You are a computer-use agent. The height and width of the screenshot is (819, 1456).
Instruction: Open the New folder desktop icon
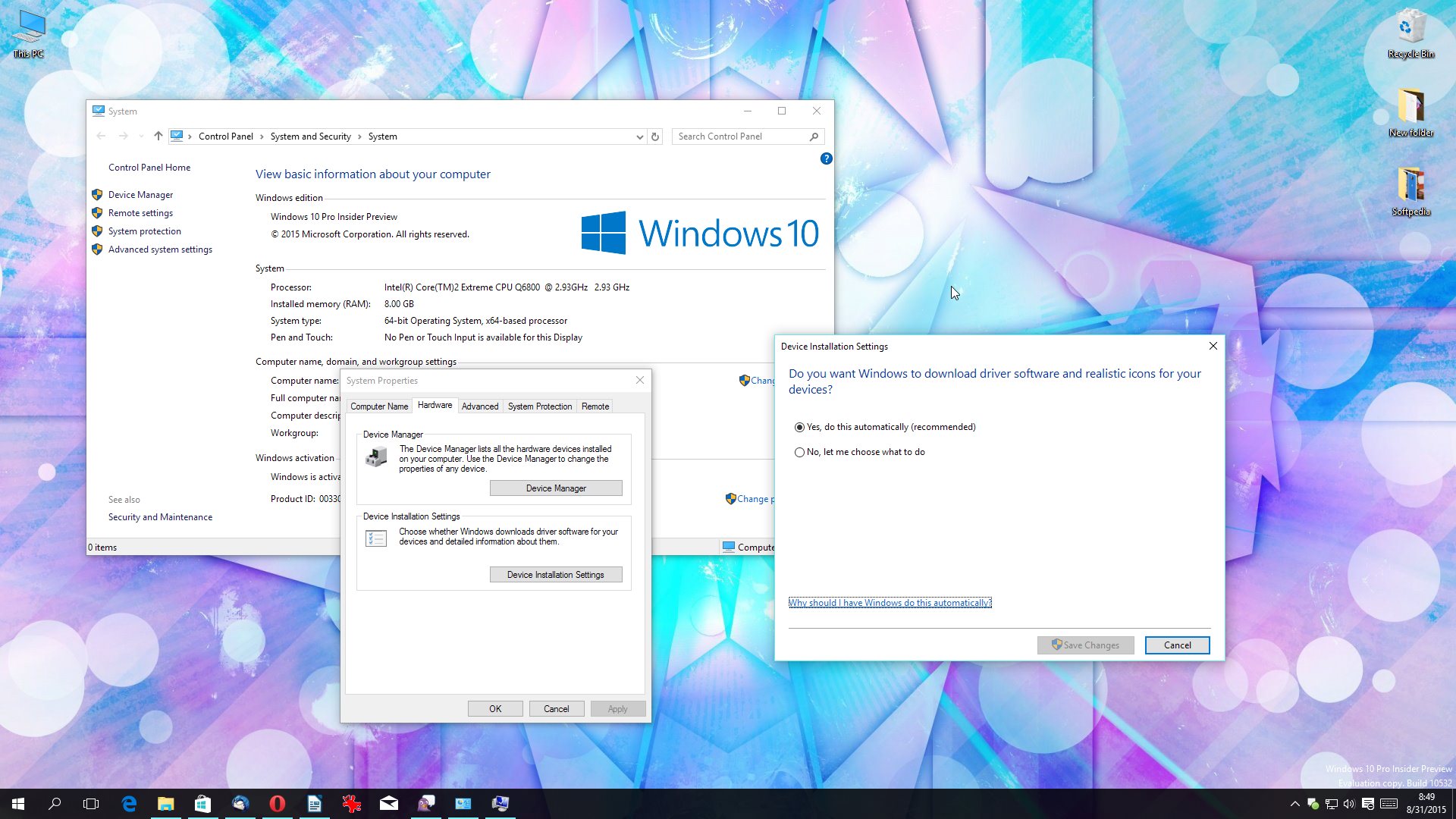(x=1410, y=112)
